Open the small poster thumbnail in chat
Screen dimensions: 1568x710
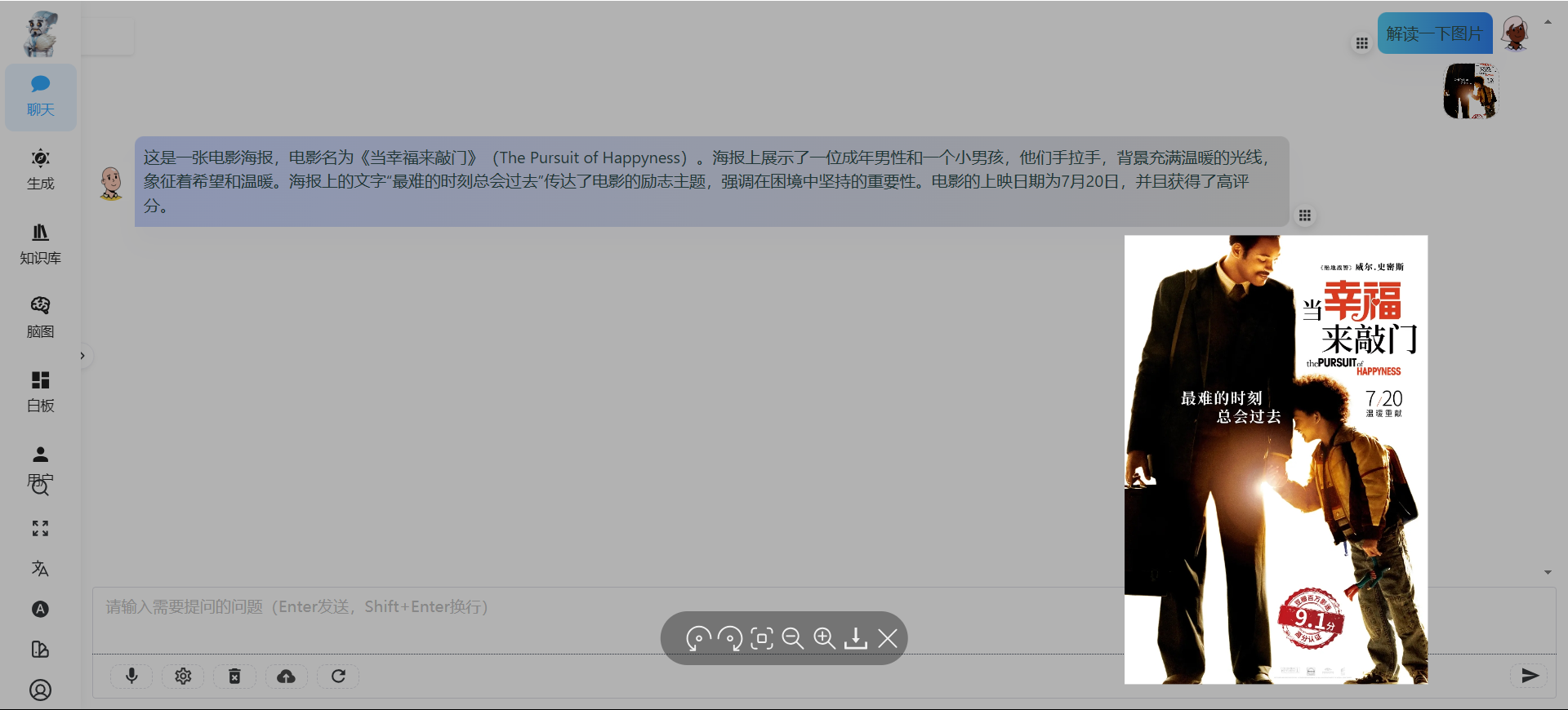(1470, 91)
